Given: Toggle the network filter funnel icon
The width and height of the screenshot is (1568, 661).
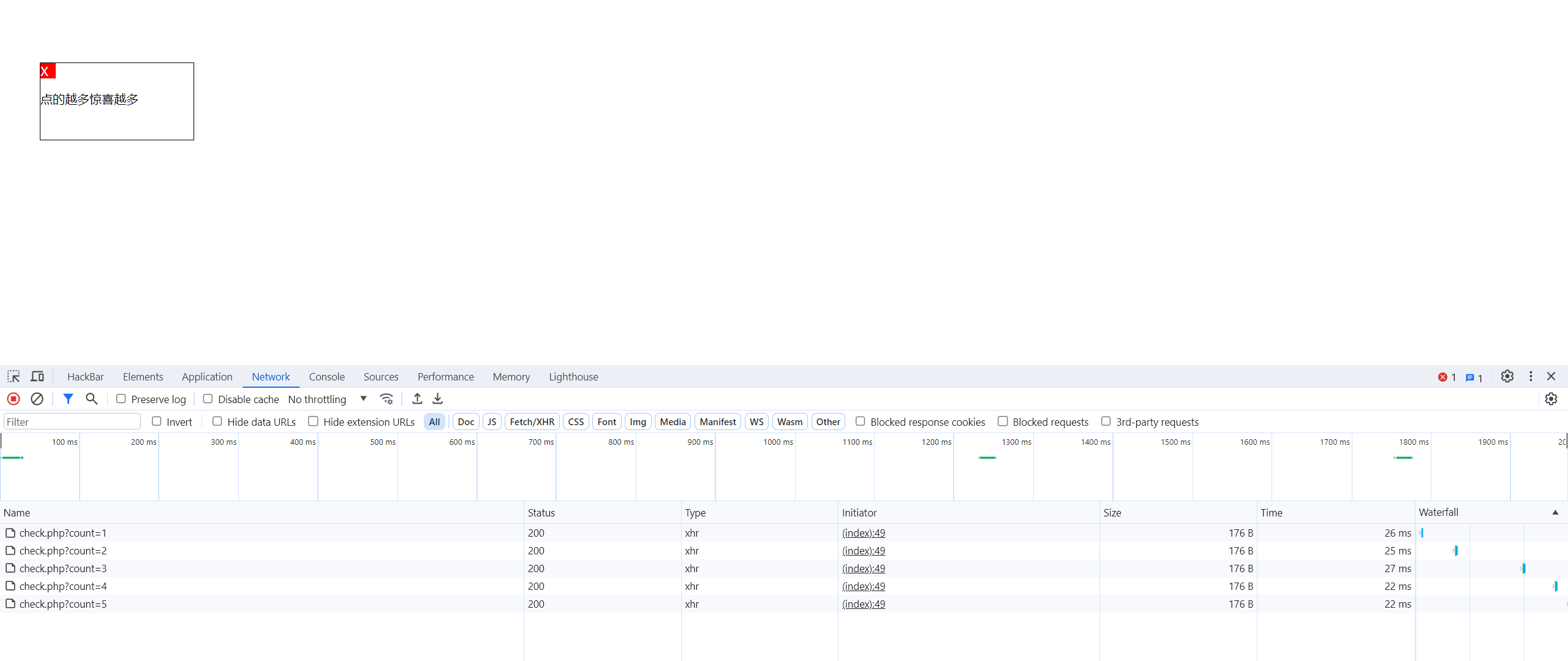Looking at the screenshot, I should (x=68, y=399).
